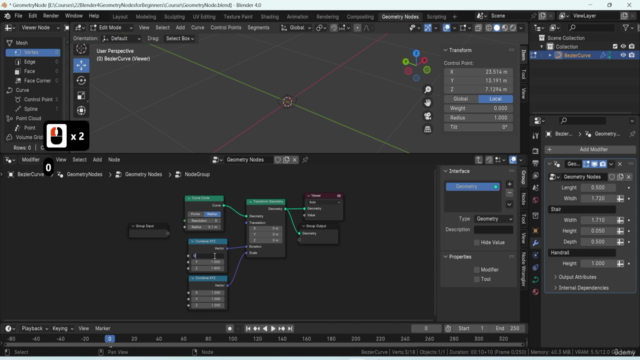Close the GeometryNodes modifier with X
The width and height of the screenshot is (640, 360).
[620, 164]
